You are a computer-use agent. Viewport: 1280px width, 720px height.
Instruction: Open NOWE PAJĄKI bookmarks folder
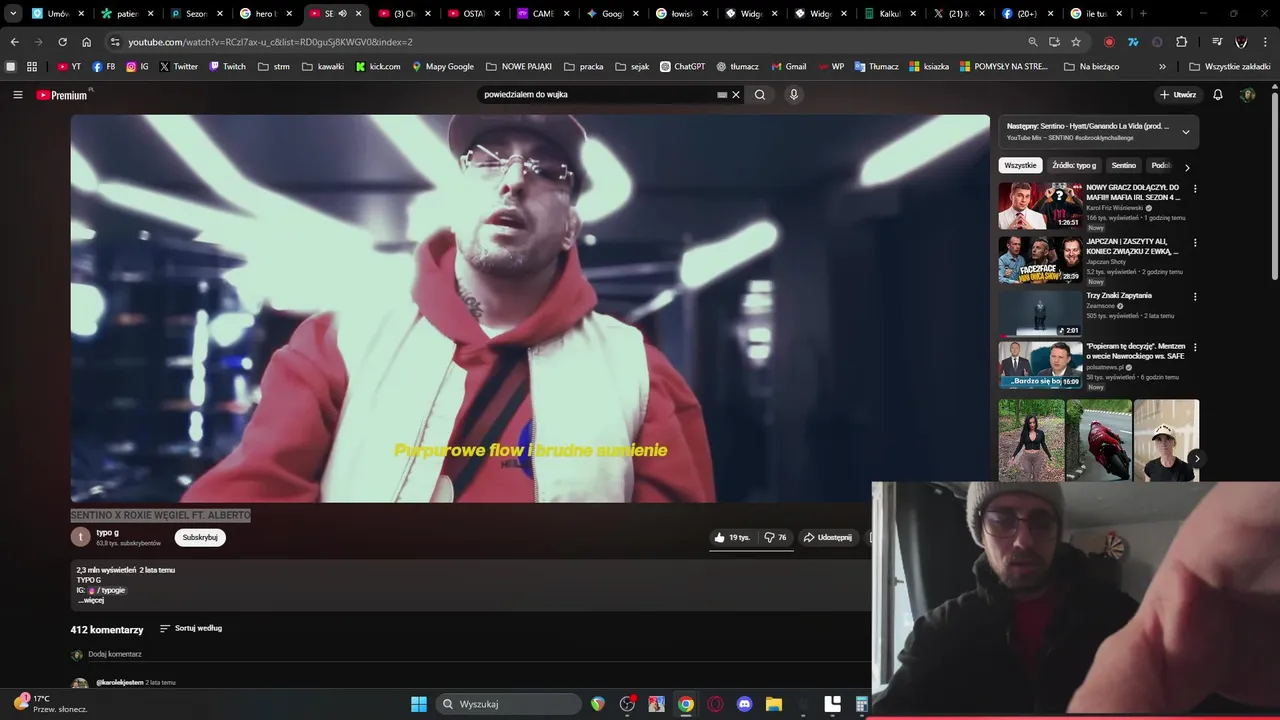(518, 67)
